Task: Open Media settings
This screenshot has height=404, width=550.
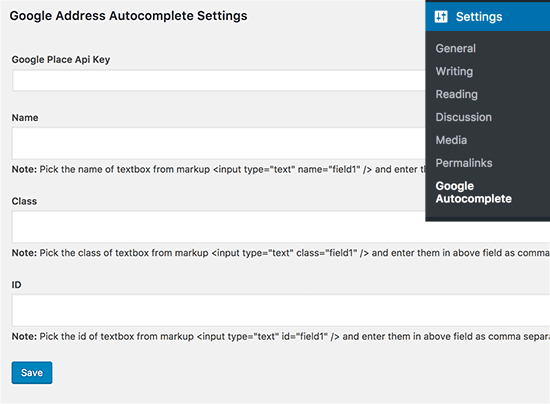Action: point(451,140)
